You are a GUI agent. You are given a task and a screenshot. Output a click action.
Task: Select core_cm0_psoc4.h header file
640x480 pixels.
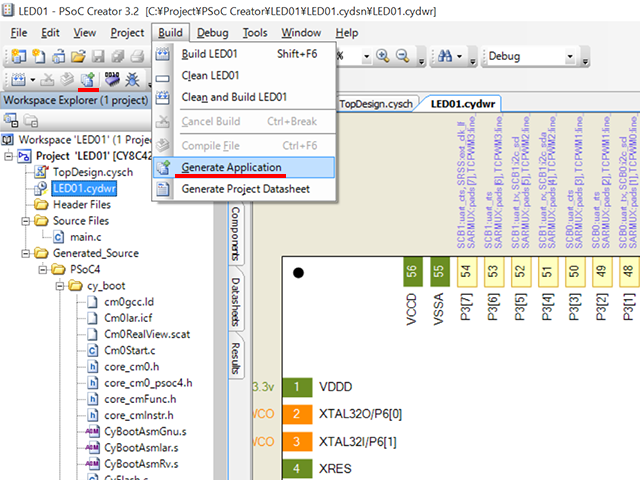(148, 383)
